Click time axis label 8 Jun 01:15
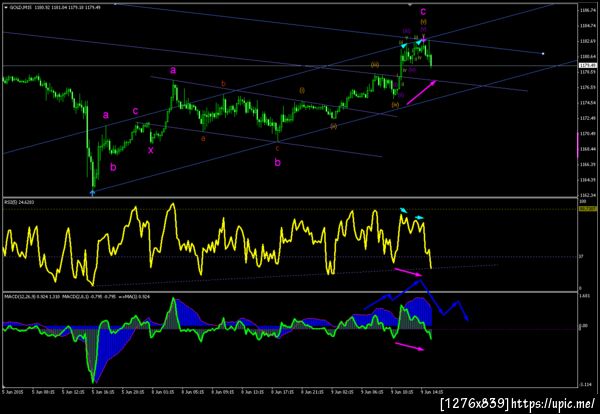600x414 pixels. (x=162, y=392)
